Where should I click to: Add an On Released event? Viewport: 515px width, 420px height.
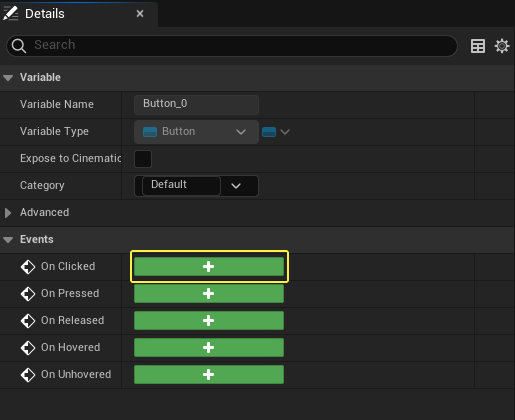pyautogui.click(x=209, y=320)
